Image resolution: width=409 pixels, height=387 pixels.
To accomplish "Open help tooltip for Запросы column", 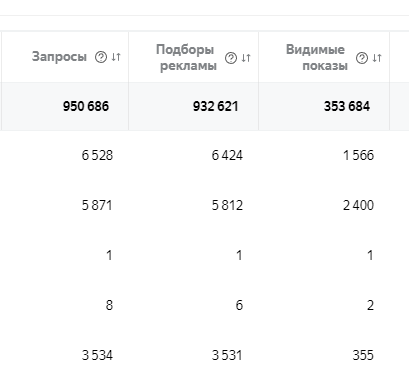I will (x=101, y=57).
